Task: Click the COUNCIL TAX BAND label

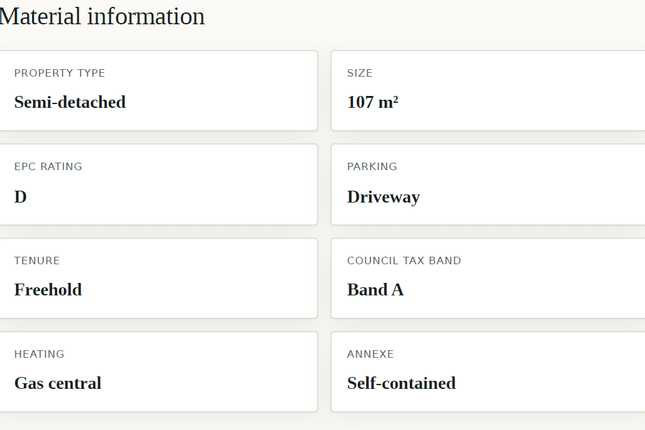Action: point(404,261)
